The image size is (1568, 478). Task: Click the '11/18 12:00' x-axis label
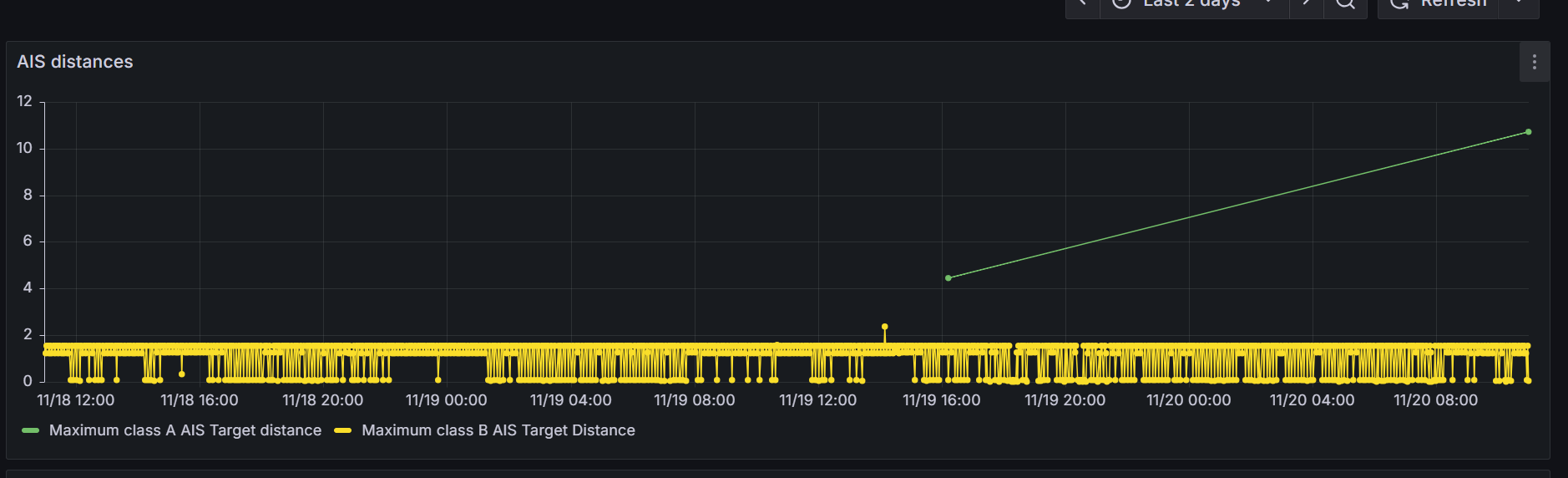pyautogui.click(x=76, y=400)
